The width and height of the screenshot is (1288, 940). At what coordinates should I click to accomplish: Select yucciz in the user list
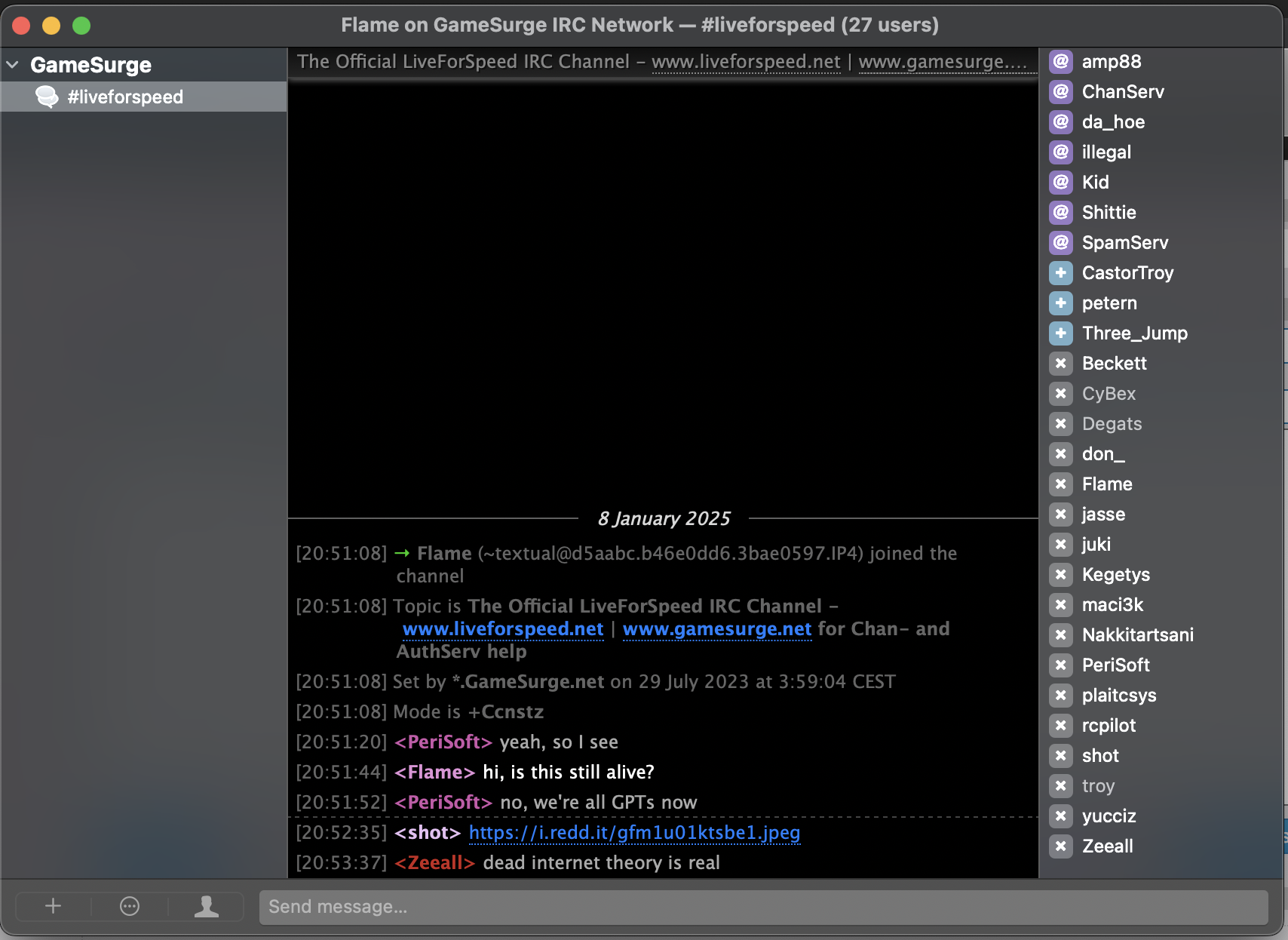1109,816
